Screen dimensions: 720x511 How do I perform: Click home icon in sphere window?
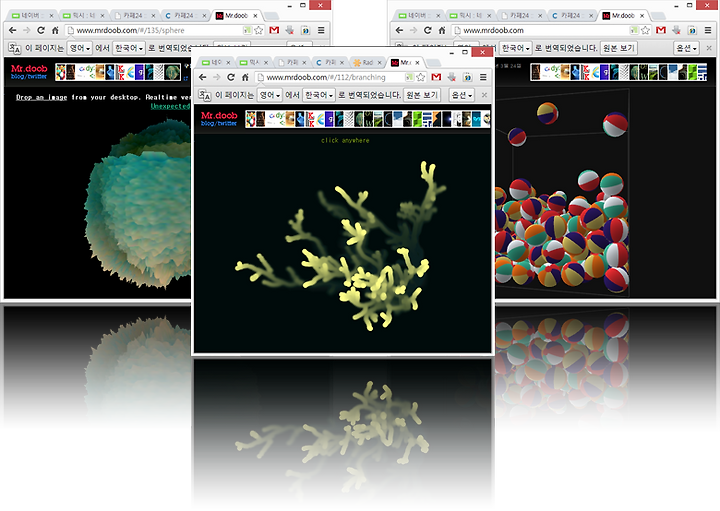point(55,30)
